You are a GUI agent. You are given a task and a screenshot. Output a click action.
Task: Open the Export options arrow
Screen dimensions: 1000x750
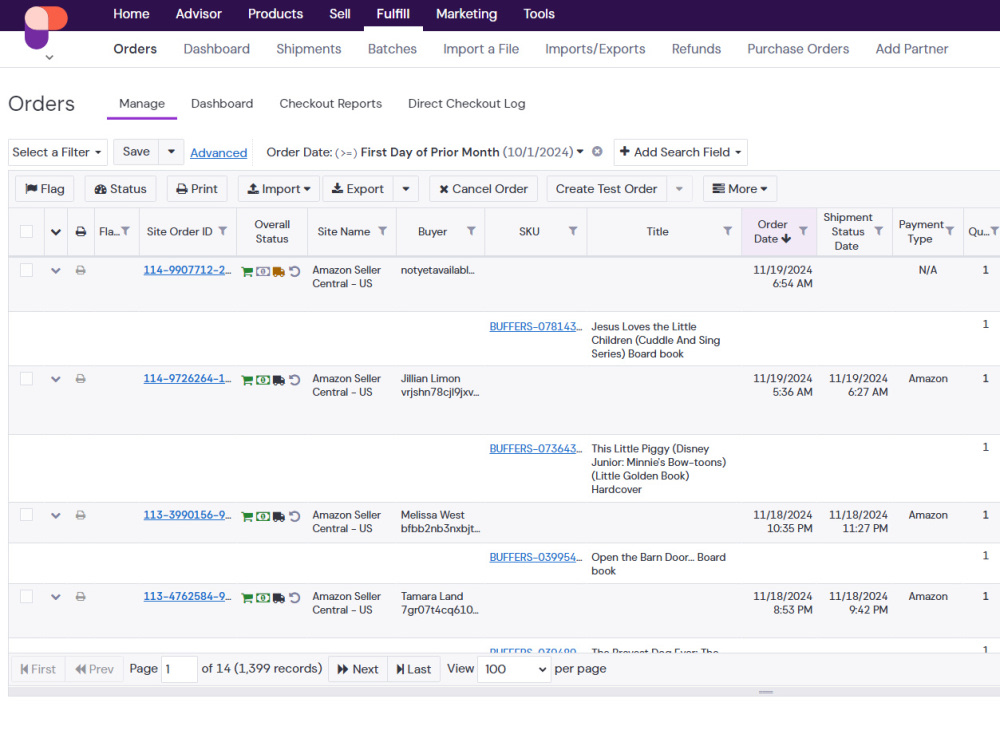pos(406,189)
